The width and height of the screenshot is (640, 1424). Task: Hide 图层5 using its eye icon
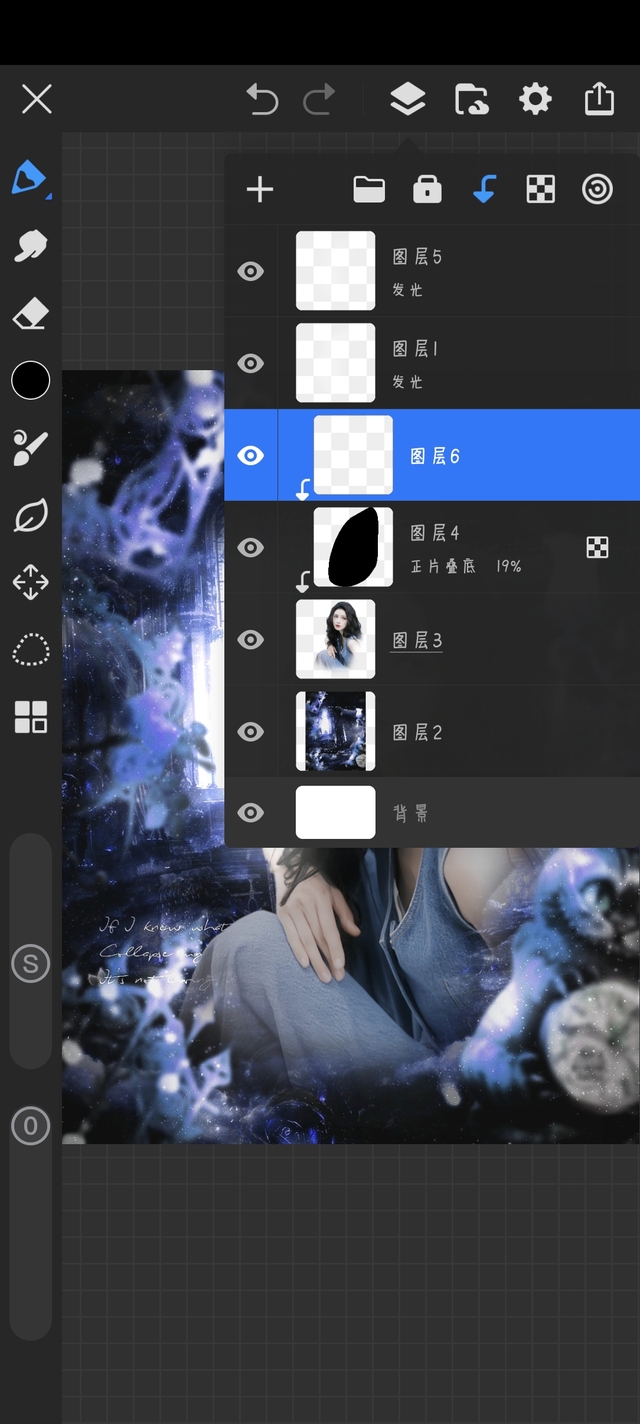[250, 271]
